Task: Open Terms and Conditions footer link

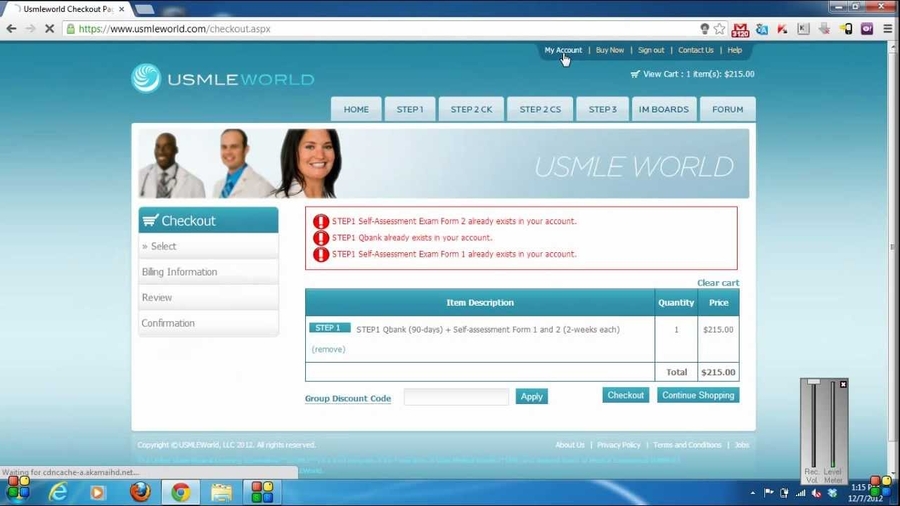Action: [x=687, y=445]
